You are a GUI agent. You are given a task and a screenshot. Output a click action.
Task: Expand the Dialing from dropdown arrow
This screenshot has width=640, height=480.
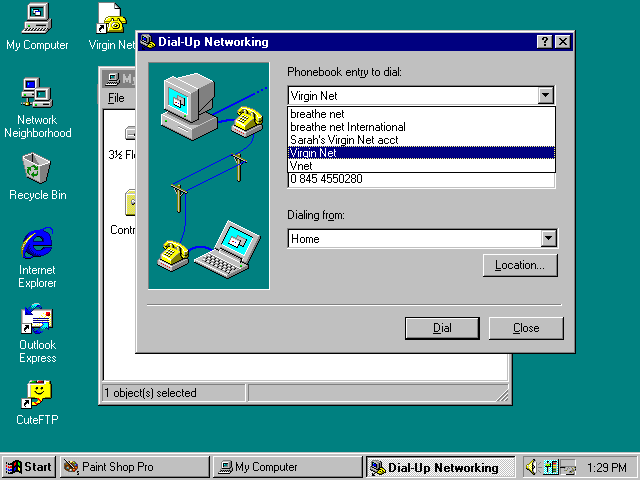(x=549, y=238)
